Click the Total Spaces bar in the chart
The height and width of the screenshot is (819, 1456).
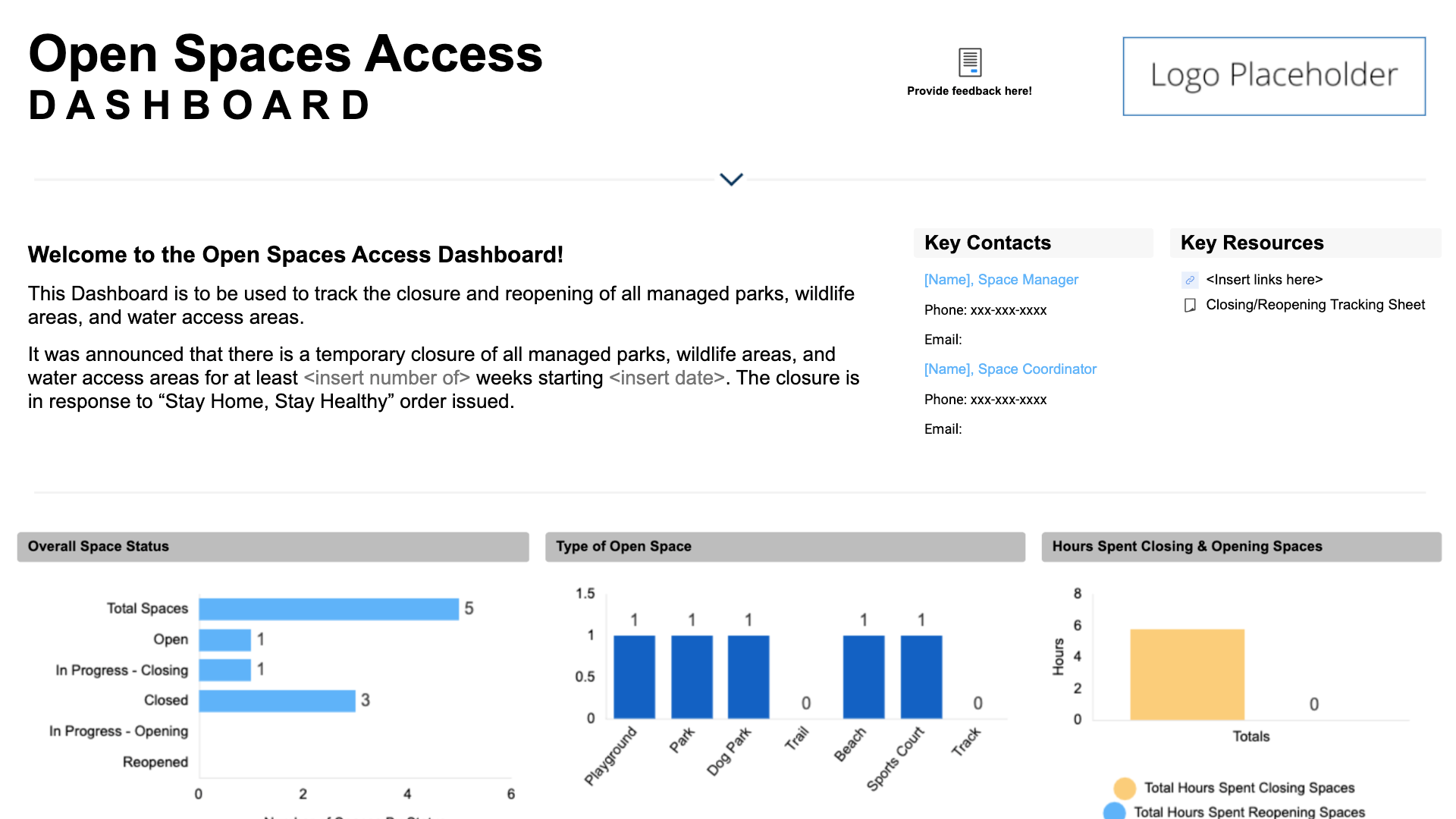click(x=329, y=609)
